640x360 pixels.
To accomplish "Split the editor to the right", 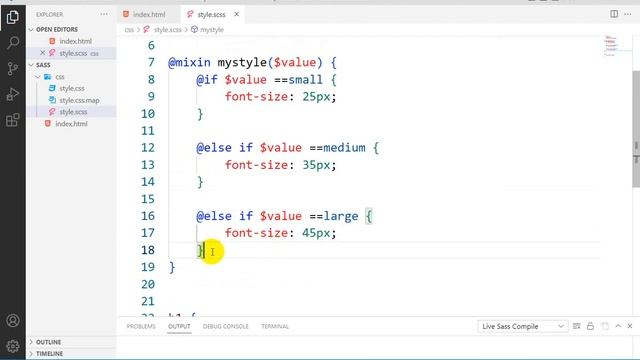I will (x=614, y=14).
